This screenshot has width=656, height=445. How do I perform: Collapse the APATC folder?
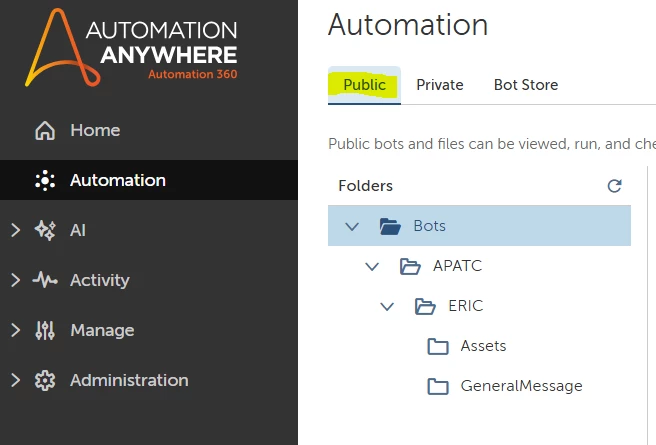[372, 266]
